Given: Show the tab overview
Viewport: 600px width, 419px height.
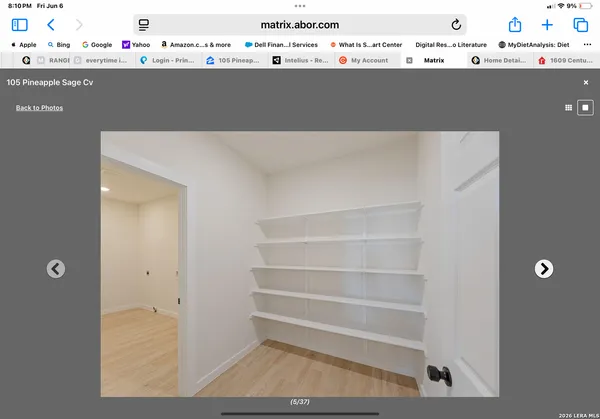Looking at the screenshot, I should (x=580, y=24).
